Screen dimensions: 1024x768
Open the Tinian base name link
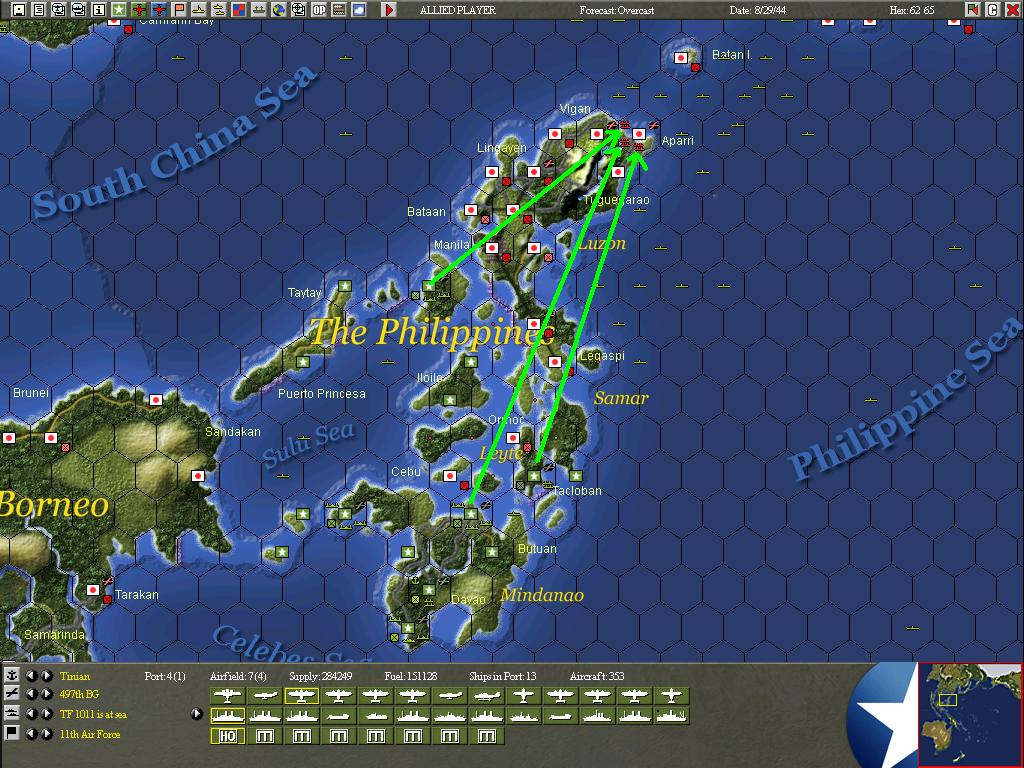coord(75,676)
